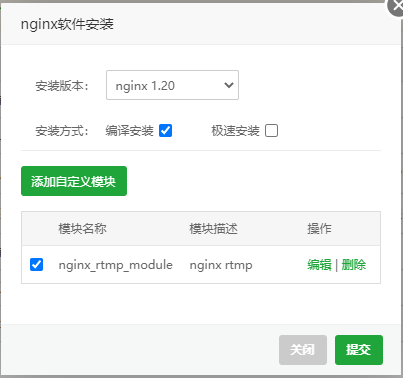Viewport: 403px width, 378px height.
Task: Submit with the 提交 button
Action: coord(359,350)
